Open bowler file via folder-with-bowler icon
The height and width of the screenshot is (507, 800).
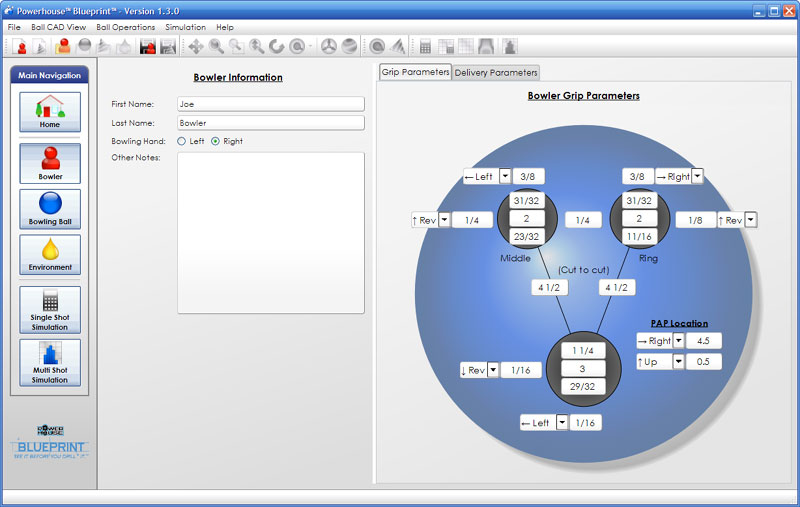[62, 46]
